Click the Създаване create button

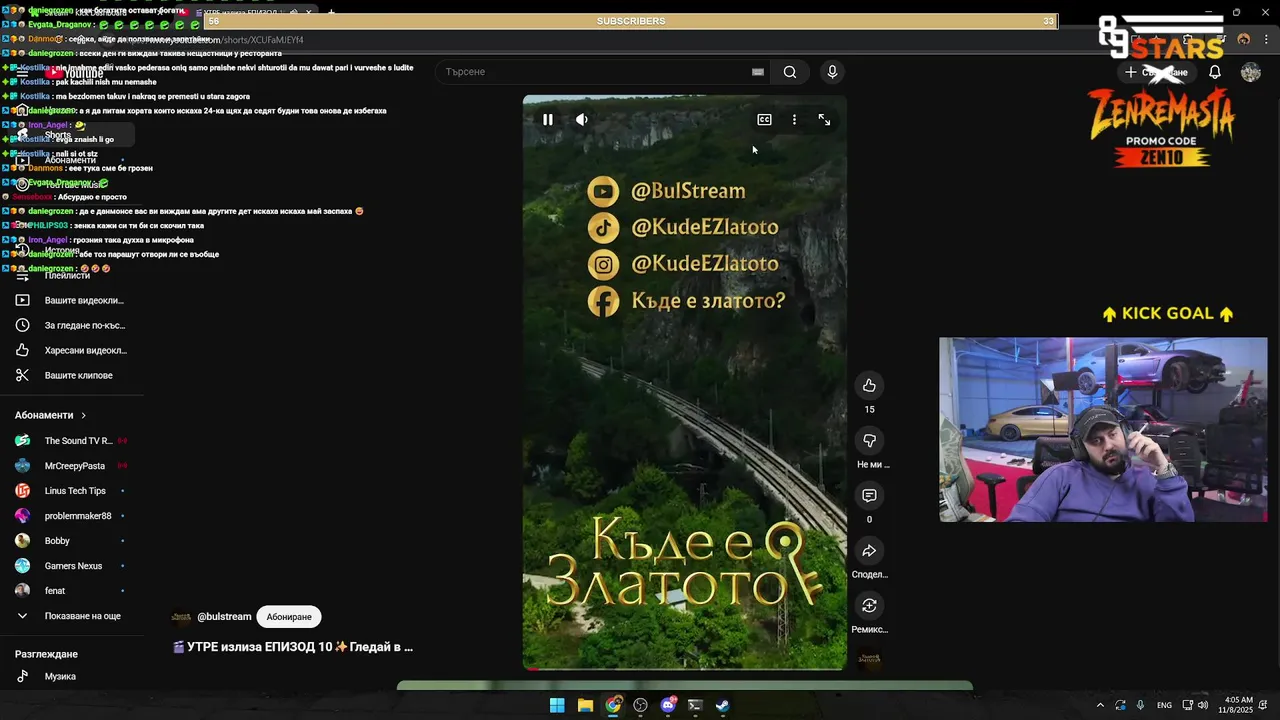point(1156,72)
